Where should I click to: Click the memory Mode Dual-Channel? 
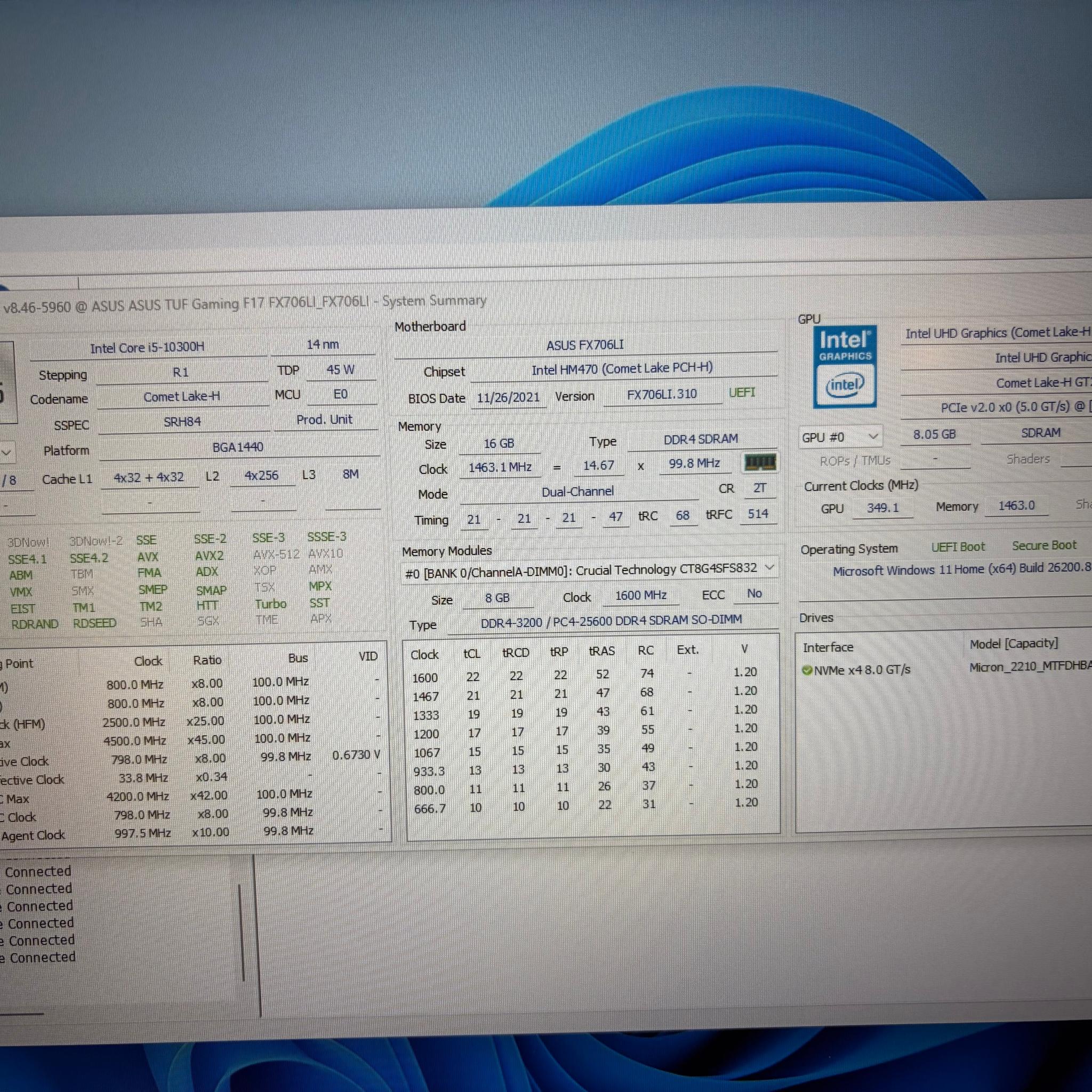tap(577, 492)
